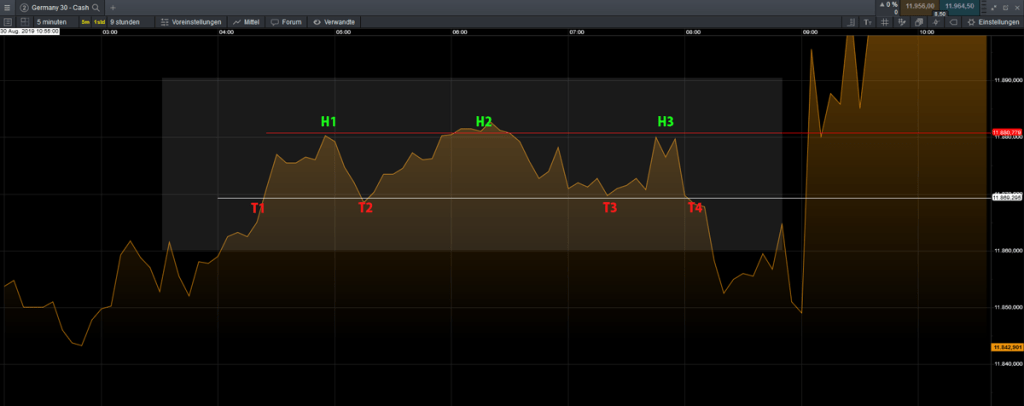Add a new chart tab with plus

click(113, 7)
